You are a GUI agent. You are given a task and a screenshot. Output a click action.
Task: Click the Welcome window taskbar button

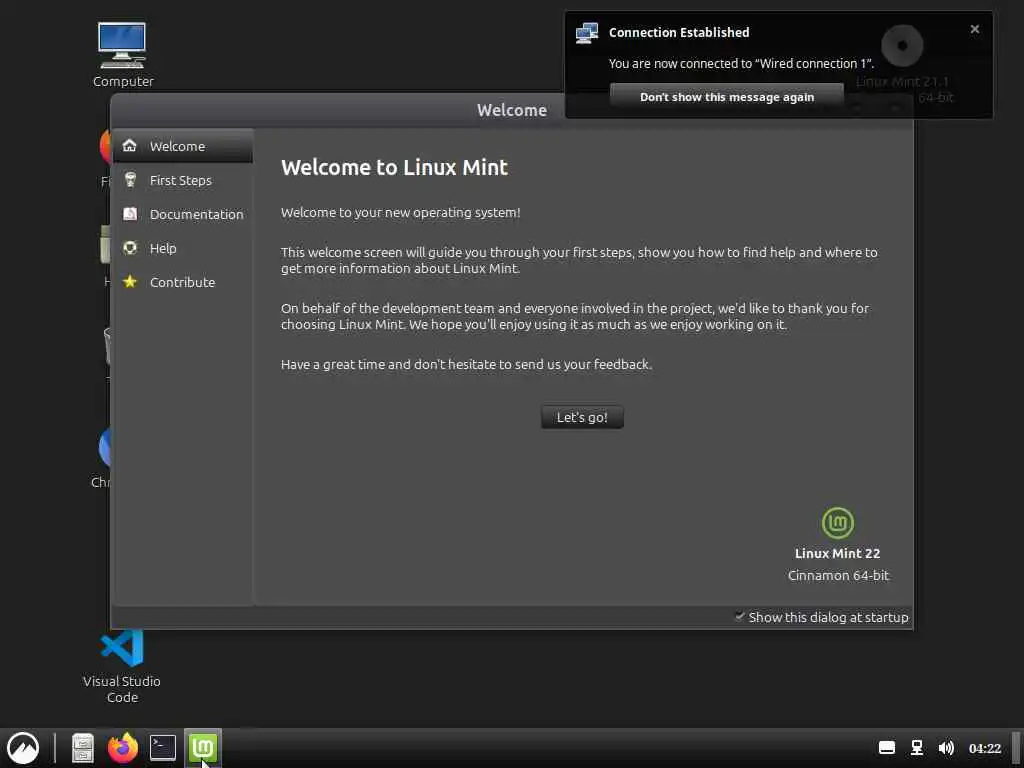[203, 748]
